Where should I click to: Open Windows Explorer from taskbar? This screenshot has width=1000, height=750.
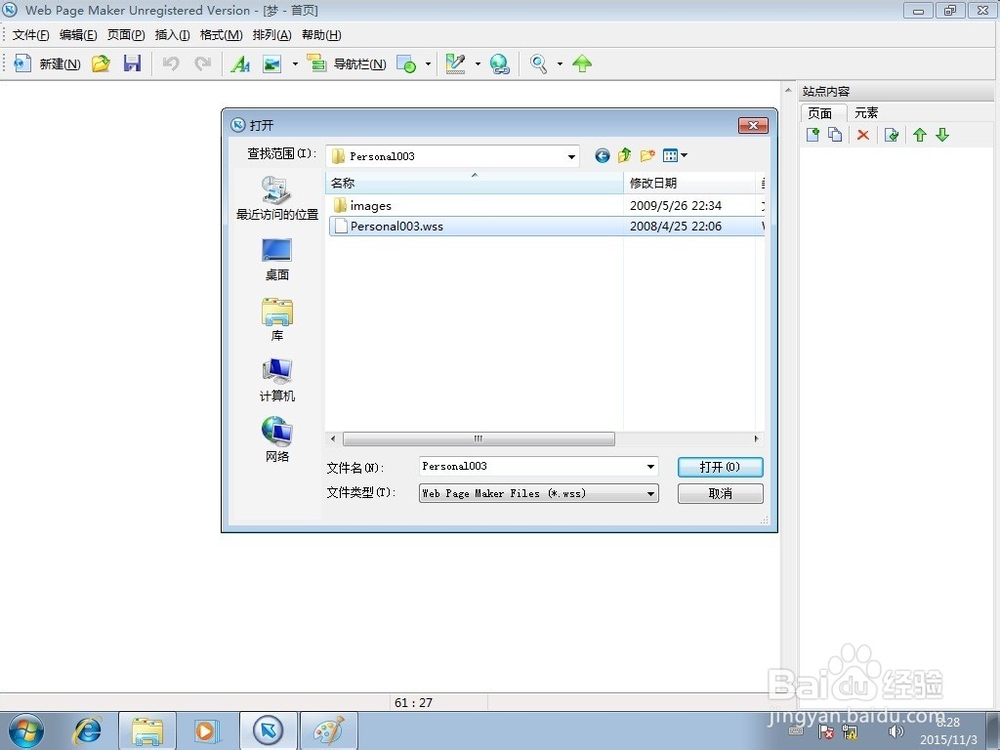coord(147,731)
